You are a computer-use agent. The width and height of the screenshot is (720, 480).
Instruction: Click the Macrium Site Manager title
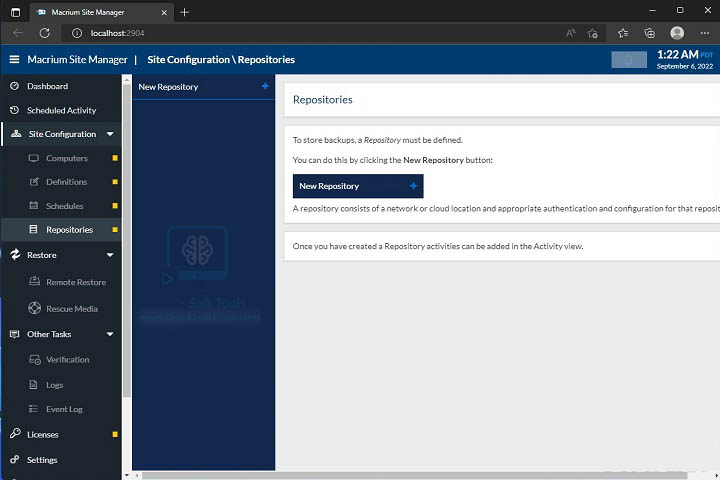pyautogui.click(x=77, y=59)
